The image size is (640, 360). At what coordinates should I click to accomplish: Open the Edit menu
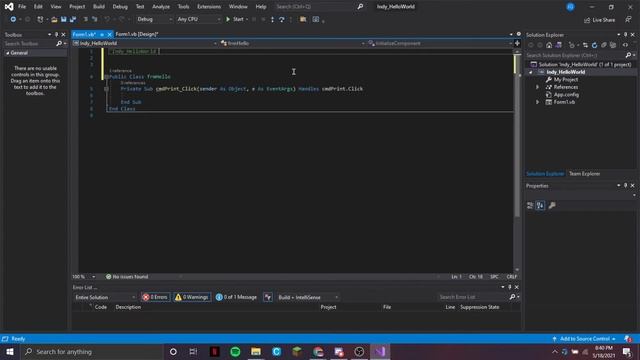click(38, 7)
